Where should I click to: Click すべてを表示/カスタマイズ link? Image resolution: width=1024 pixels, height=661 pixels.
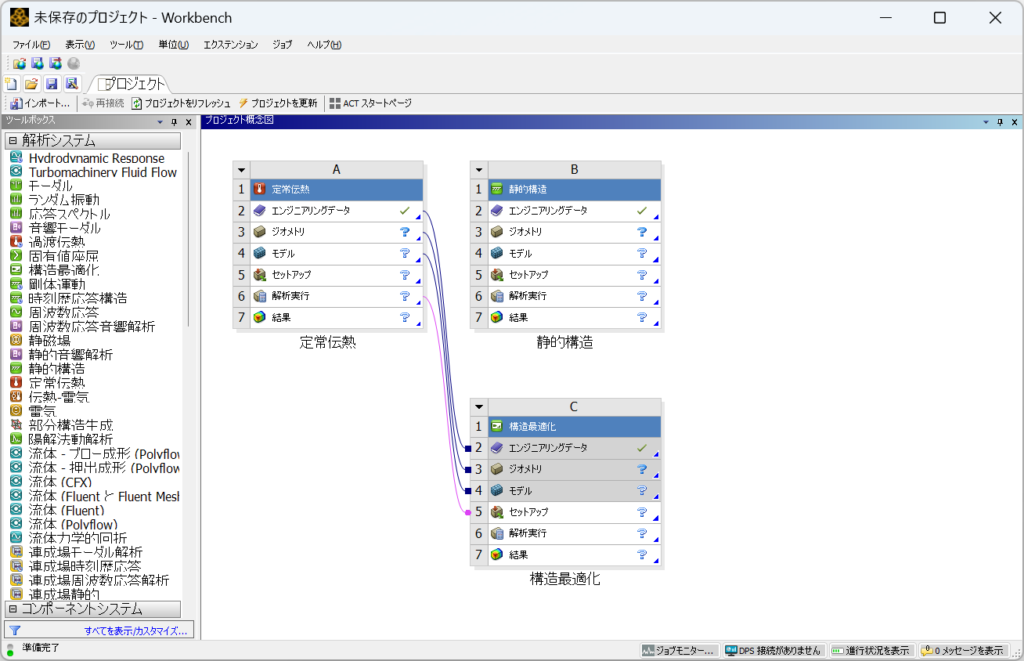tap(136, 631)
